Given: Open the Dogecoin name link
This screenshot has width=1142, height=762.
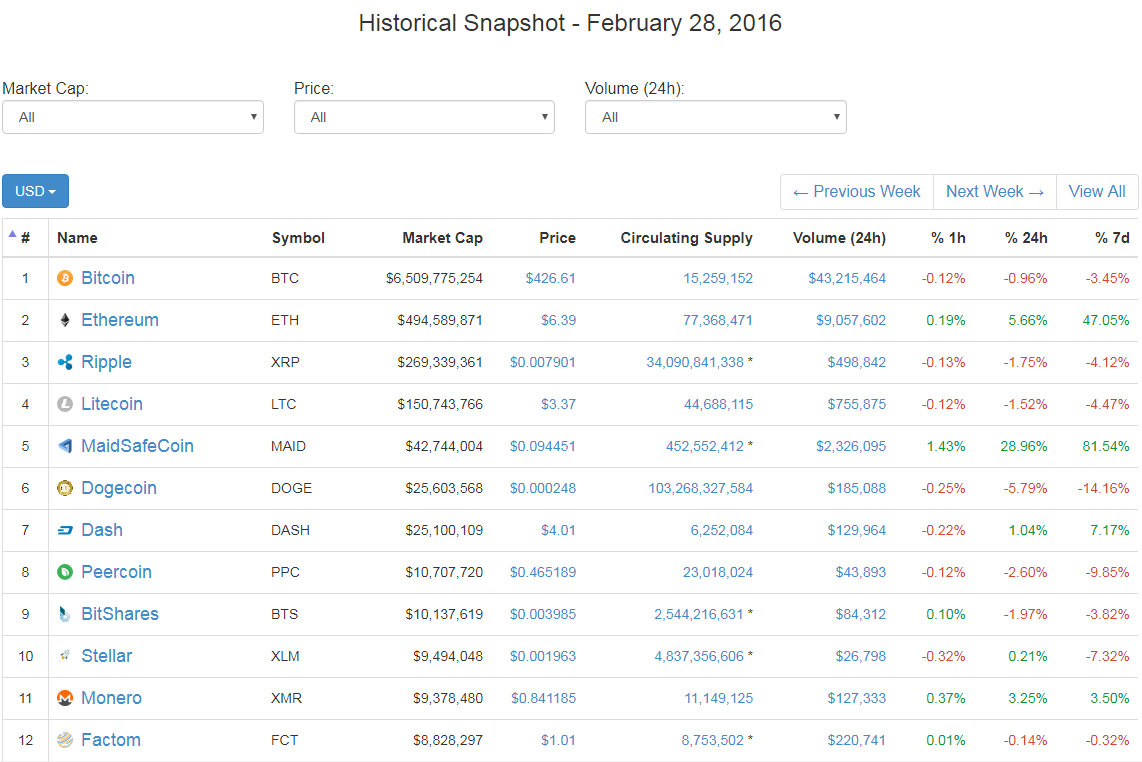Looking at the screenshot, I should pyautogui.click(x=119, y=488).
